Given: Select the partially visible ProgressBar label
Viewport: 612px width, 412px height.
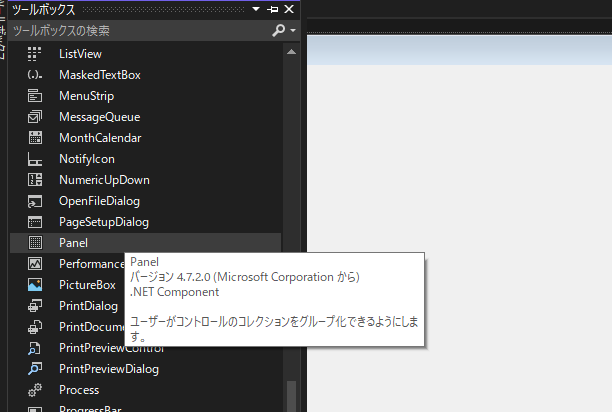Looking at the screenshot, I should point(90,408).
